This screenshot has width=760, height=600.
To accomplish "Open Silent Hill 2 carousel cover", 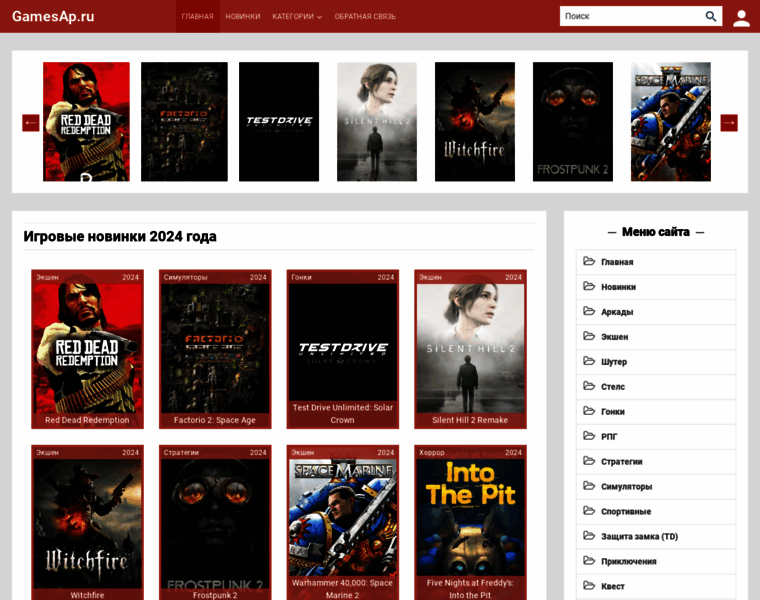I will 377,122.
